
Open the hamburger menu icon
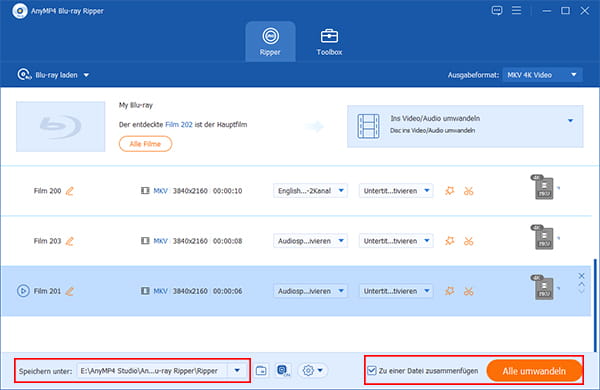(x=517, y=10)
